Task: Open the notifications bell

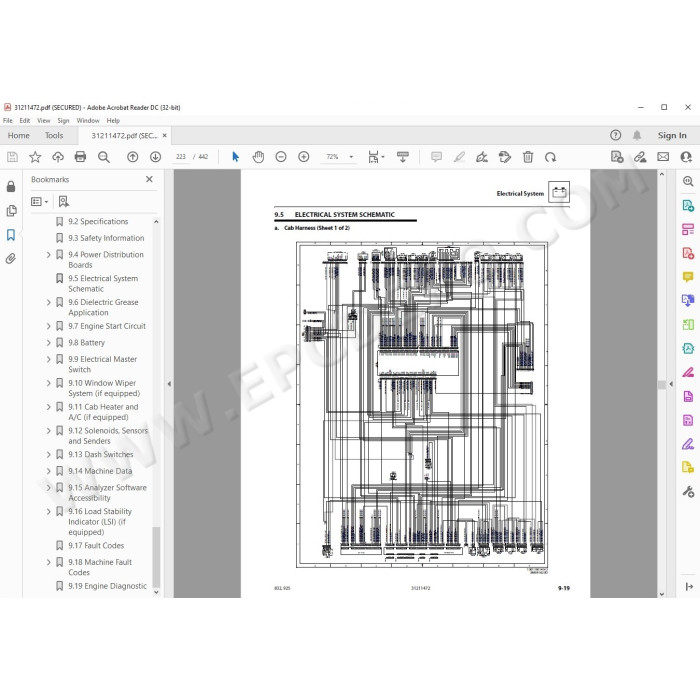Action: [x=637, y=135]
